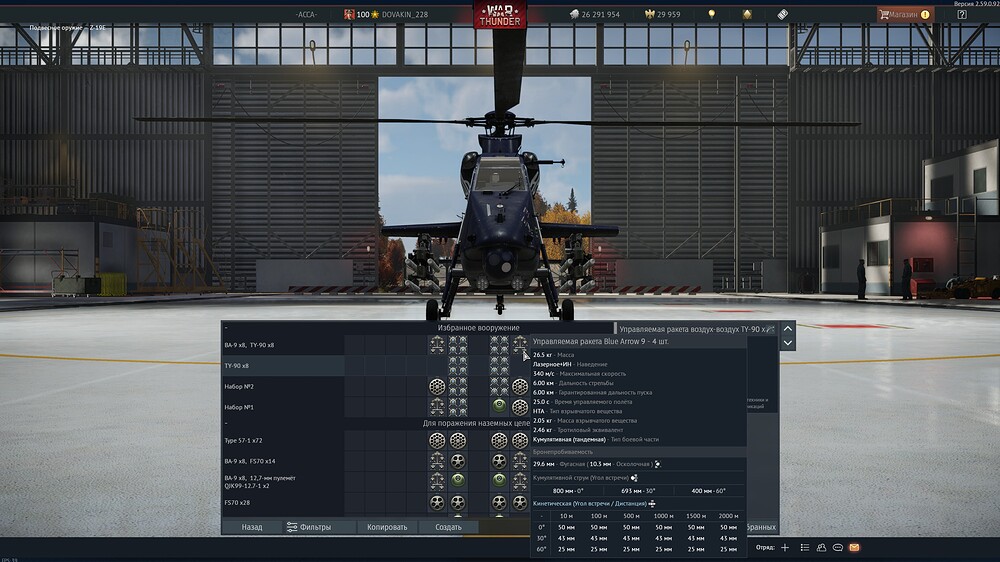The image size is (1000, 562).
Task: Open the lightbulb hints icon in top bar
Action: pyautogui.click(x=712, y=14)
